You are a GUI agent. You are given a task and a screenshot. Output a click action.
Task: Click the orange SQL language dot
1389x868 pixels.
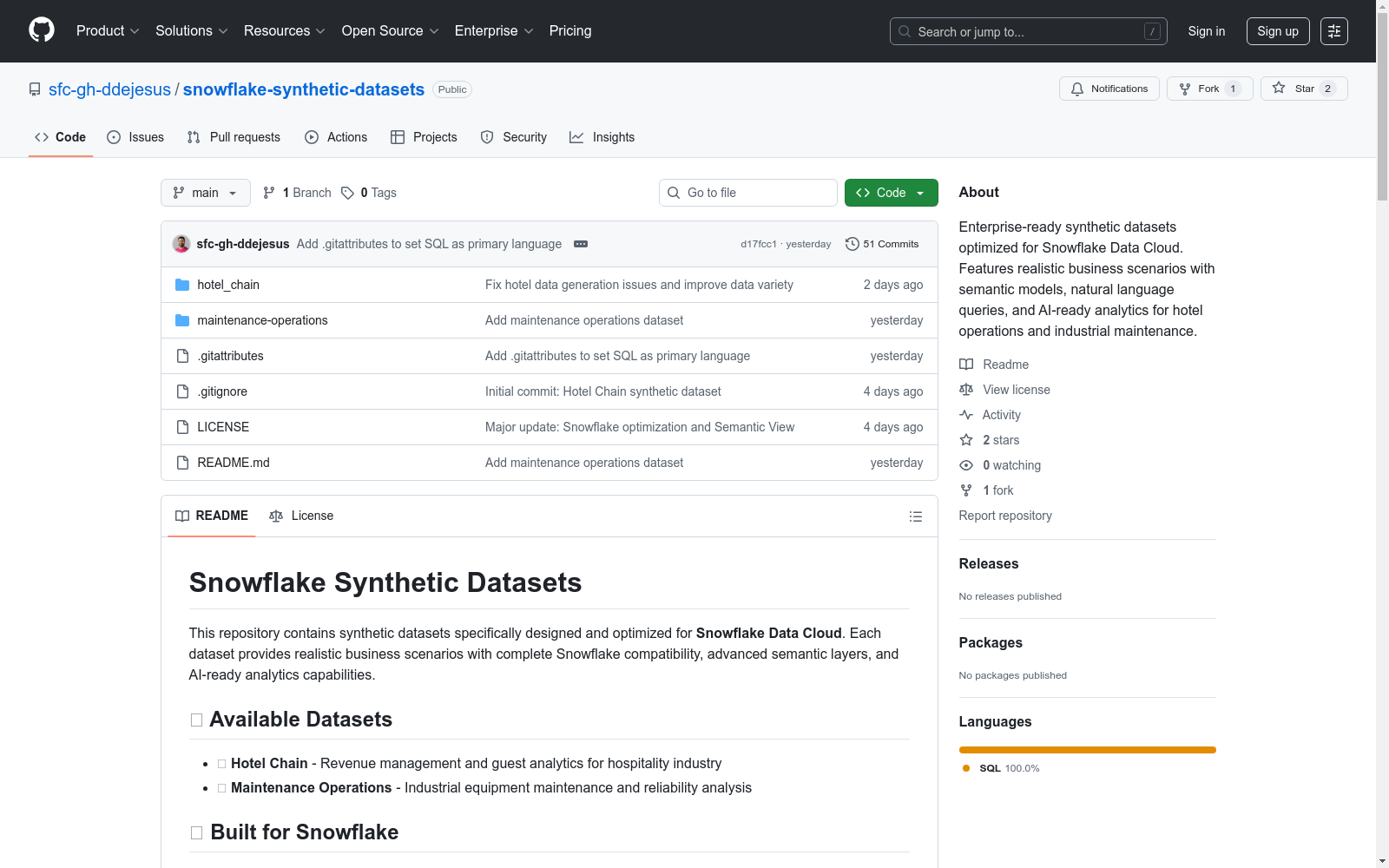(966, 768)
